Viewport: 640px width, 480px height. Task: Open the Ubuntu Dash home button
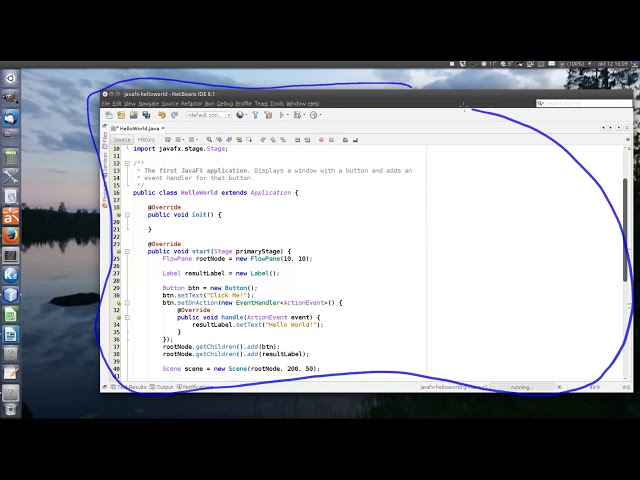[x=11, y=78]
